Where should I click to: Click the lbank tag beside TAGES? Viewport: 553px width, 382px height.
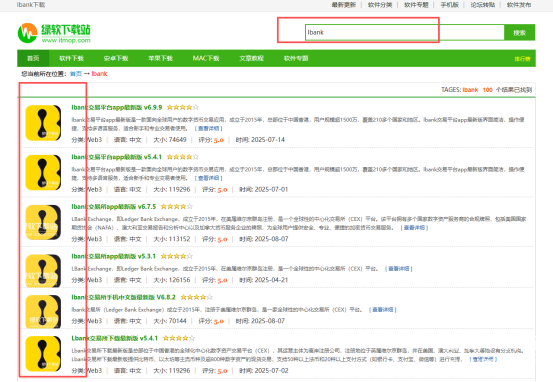click(x=470, y=90)
